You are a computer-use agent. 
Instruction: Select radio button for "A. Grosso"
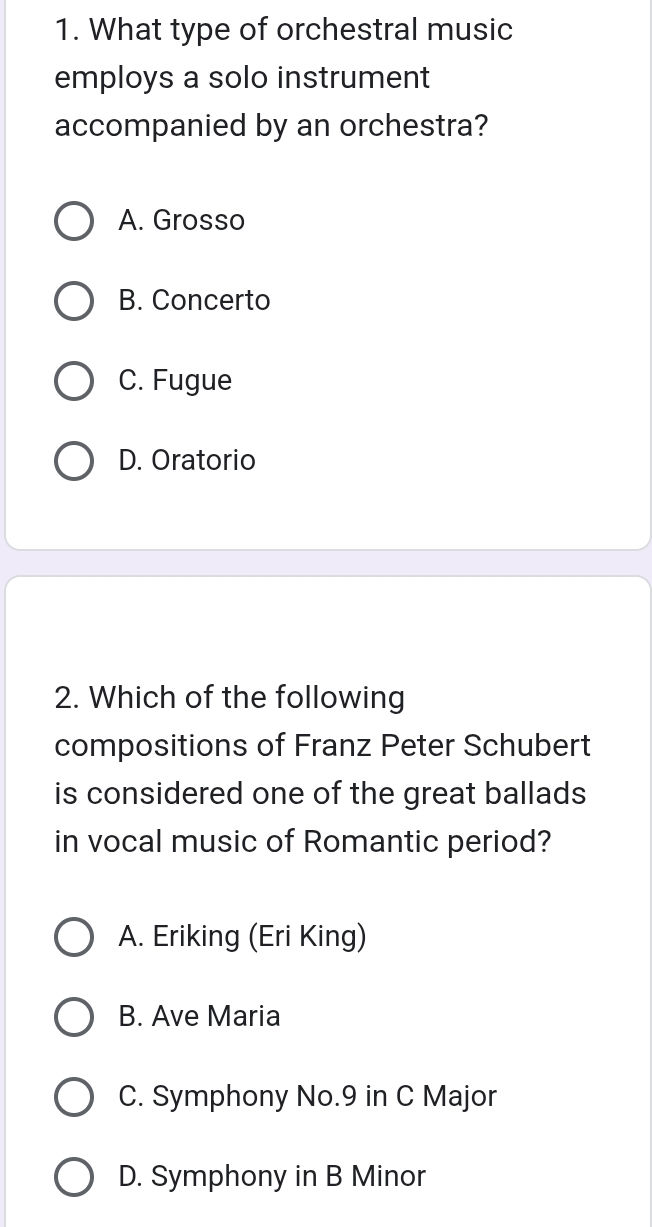pos(74,221)
